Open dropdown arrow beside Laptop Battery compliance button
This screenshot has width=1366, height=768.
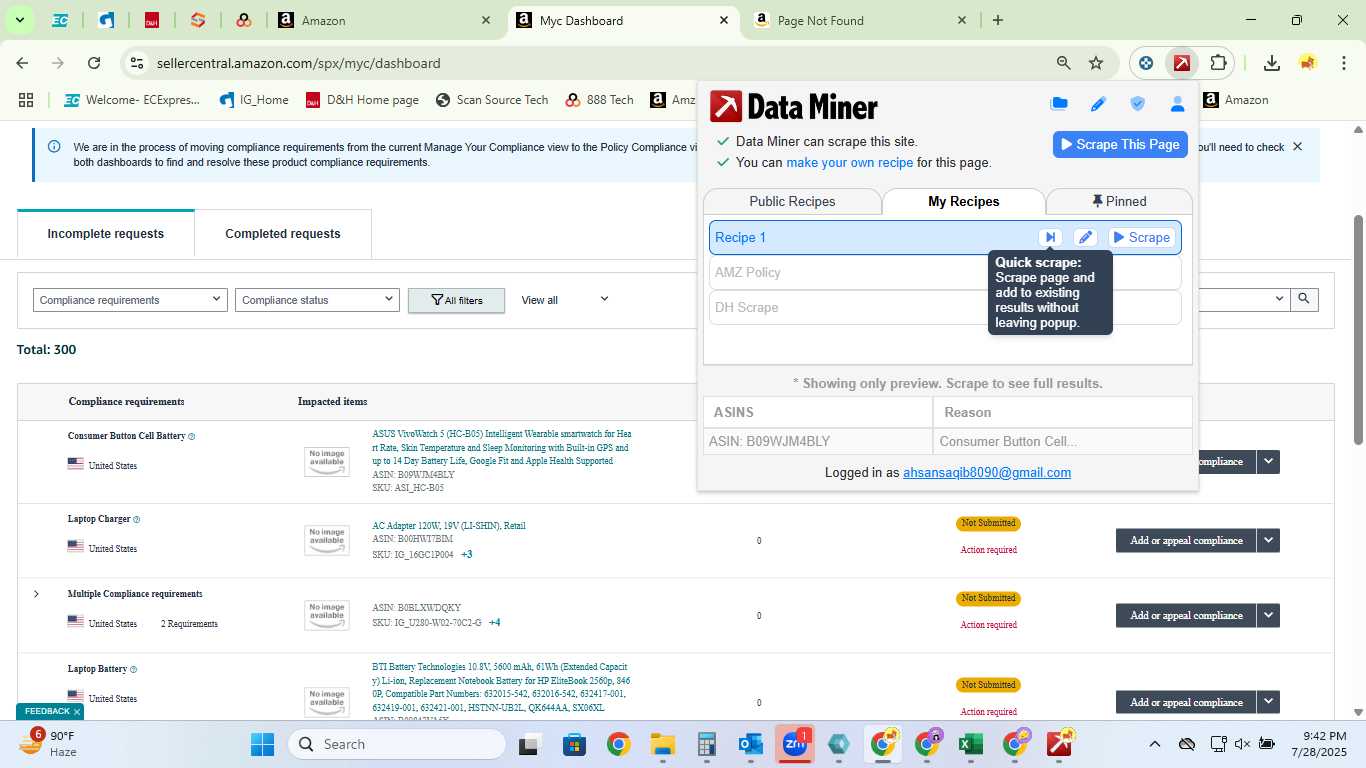(x=1269, y=702)
